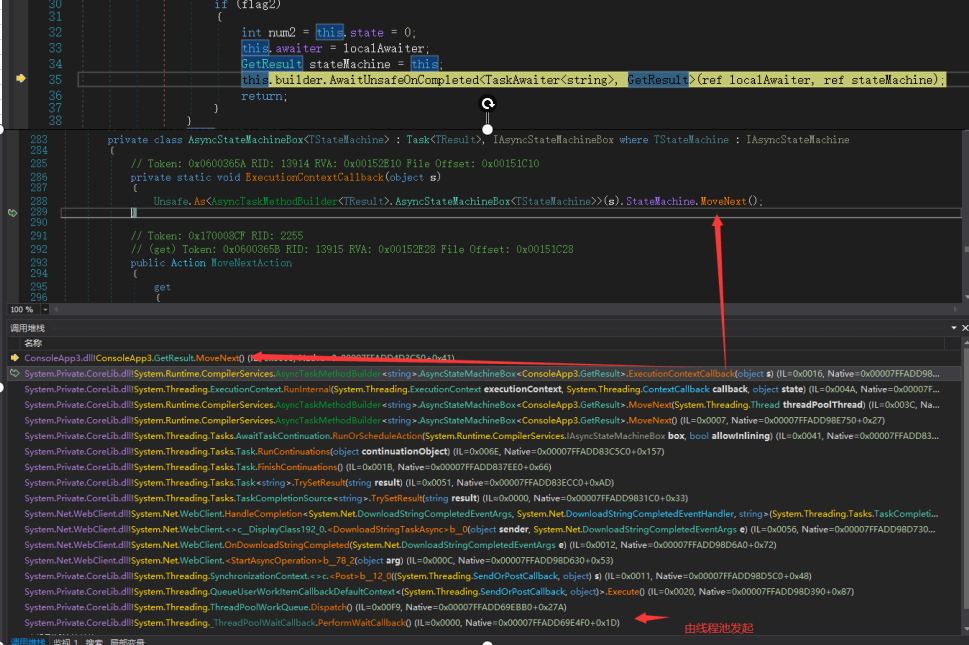Click the 100 % zoom value field

point(21,309)
